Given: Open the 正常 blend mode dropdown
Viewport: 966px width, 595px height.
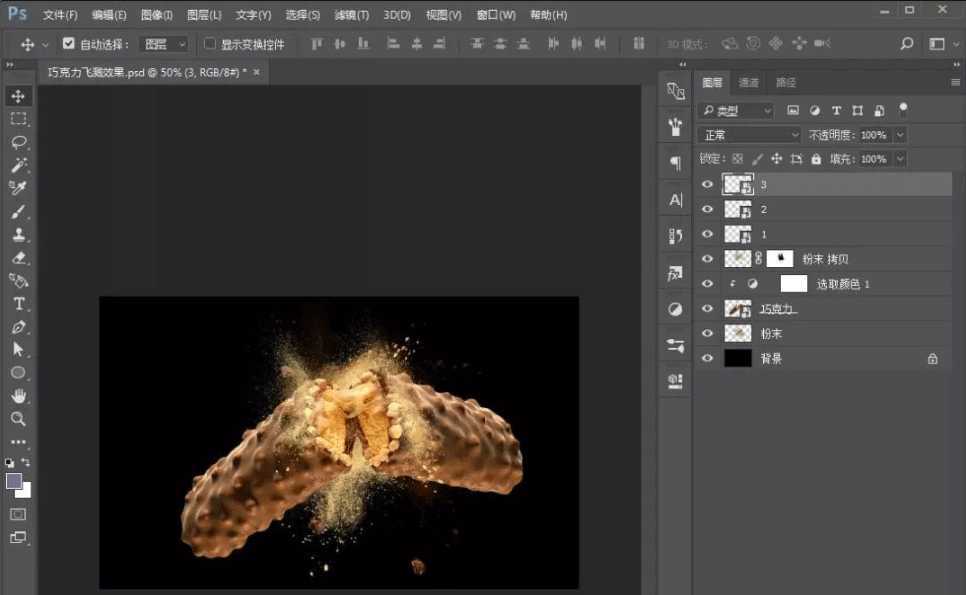Looking at the screenshot, I should click(x=750, y=135).
